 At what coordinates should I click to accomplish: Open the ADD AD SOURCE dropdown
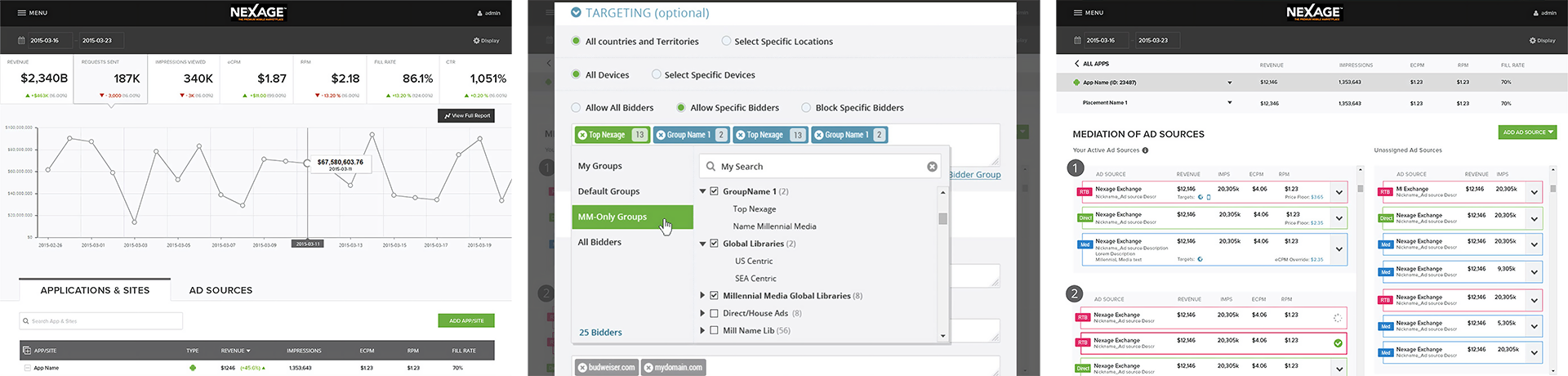[x=1528, y=132]
